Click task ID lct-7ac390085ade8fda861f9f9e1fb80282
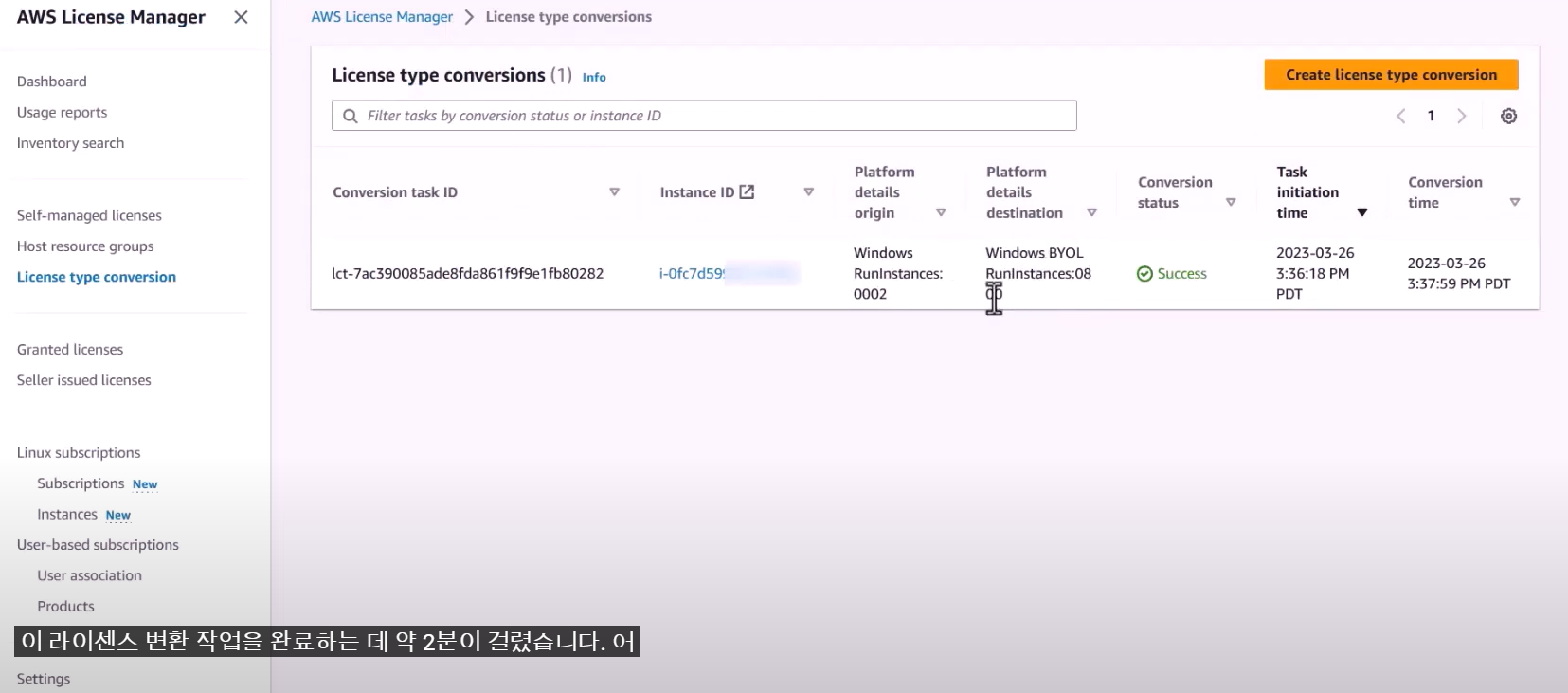 [467, 274]
